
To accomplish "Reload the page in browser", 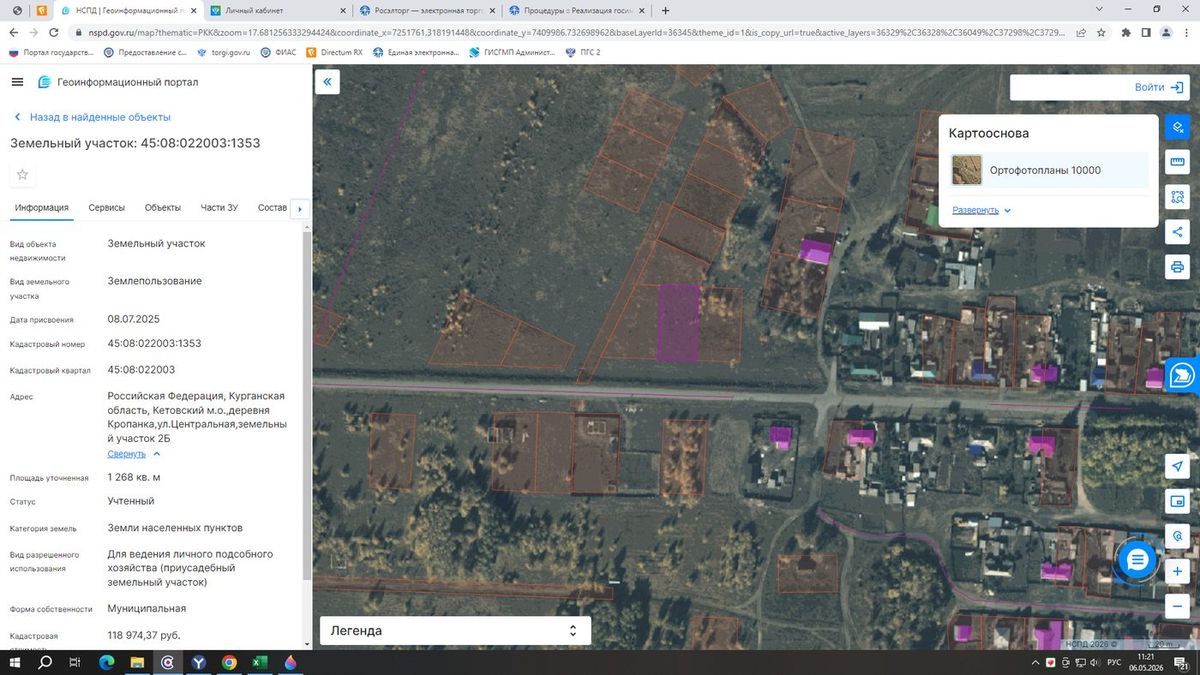I will [x=56, y=32].
